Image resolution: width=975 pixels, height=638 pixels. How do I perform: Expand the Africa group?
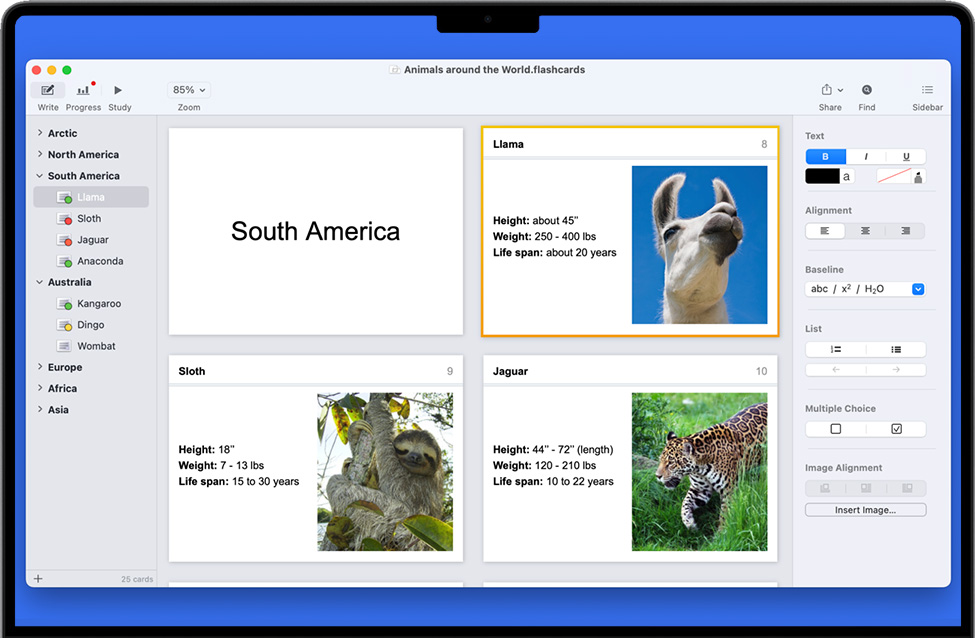40,388
